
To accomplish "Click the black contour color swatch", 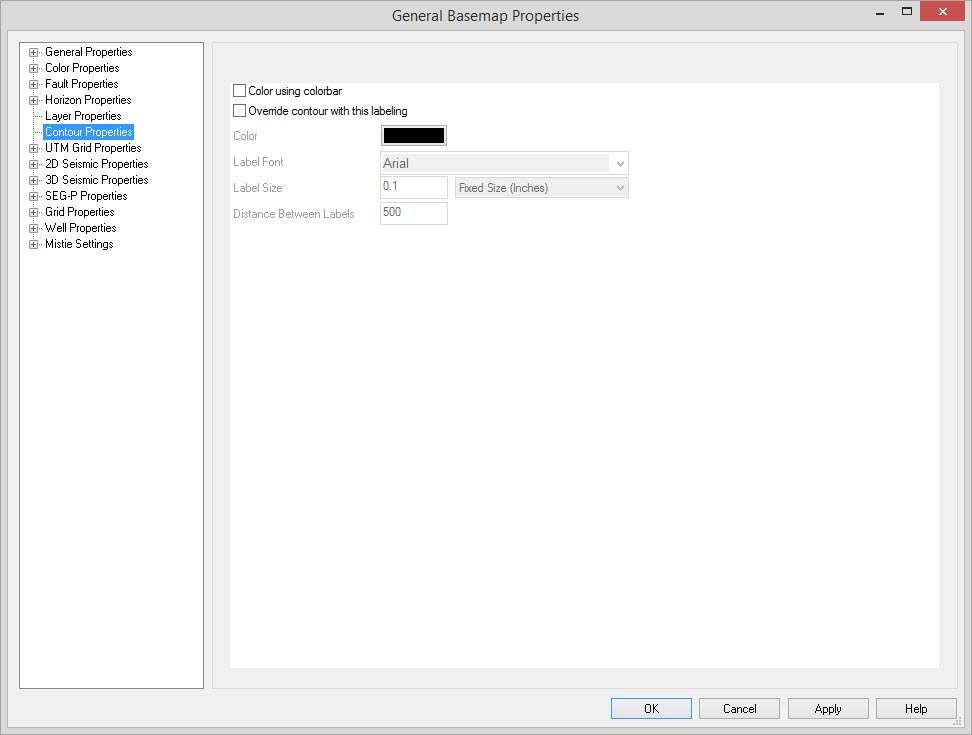I will pos(414,135).
